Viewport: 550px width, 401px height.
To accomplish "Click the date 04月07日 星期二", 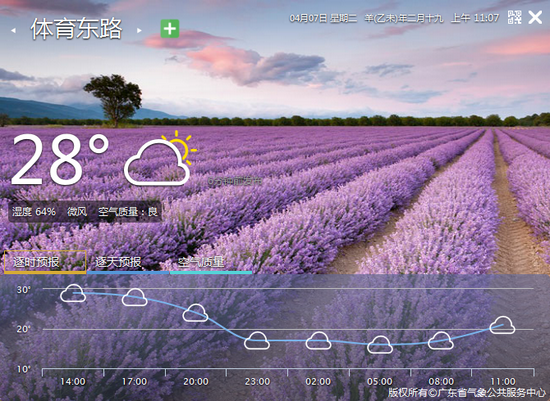I will point(323,18).
